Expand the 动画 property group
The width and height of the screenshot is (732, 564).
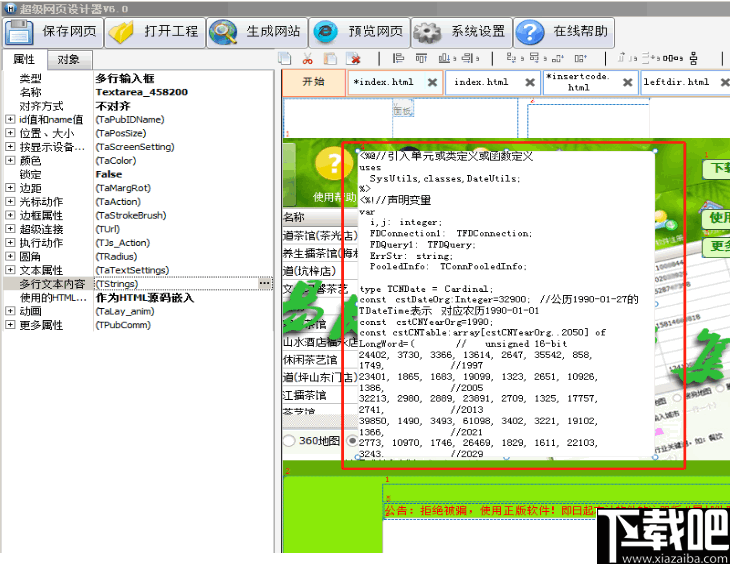tap(10, 311)
